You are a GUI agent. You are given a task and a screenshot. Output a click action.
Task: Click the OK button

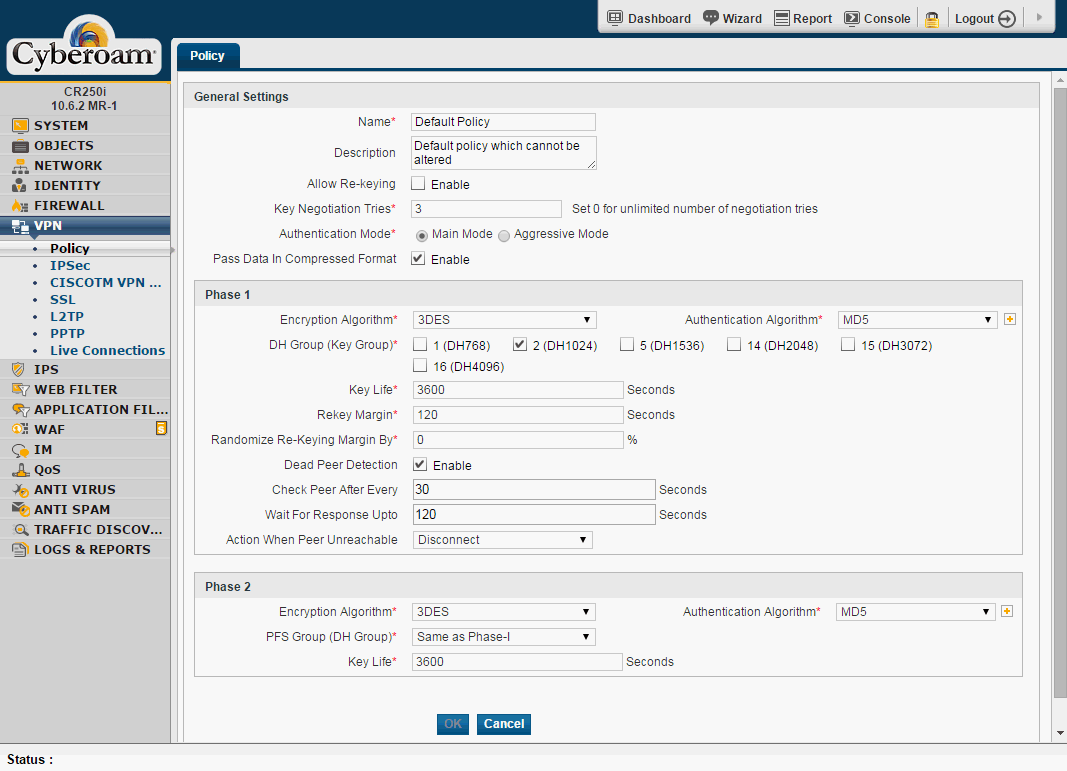point(453,724)
